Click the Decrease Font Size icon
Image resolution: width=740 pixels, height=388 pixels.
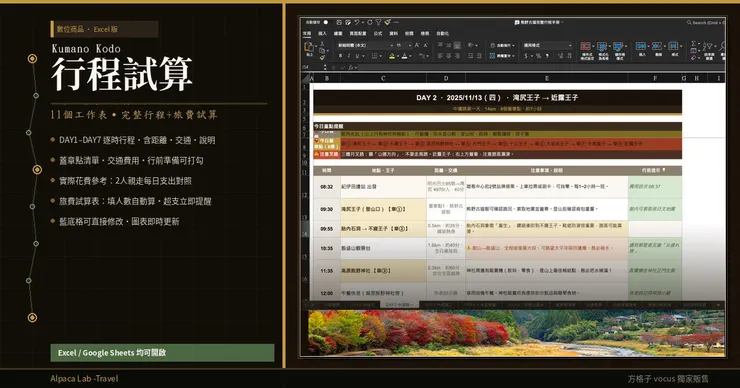pyautogui.click(x=426, y=45)
